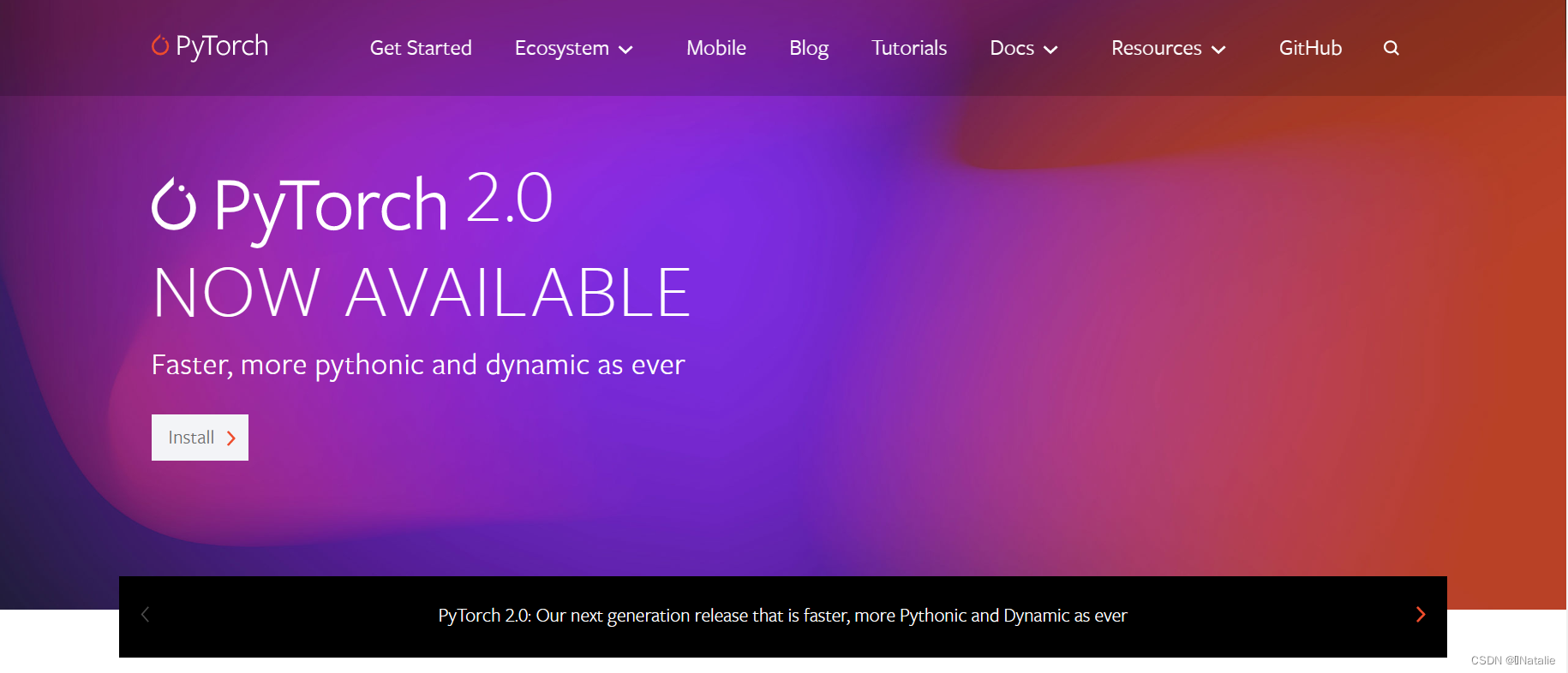The width and height of the screenshot is (1568, 673).
Task: Go to the previous banner with the left arrow
Action: click(146, 615)
